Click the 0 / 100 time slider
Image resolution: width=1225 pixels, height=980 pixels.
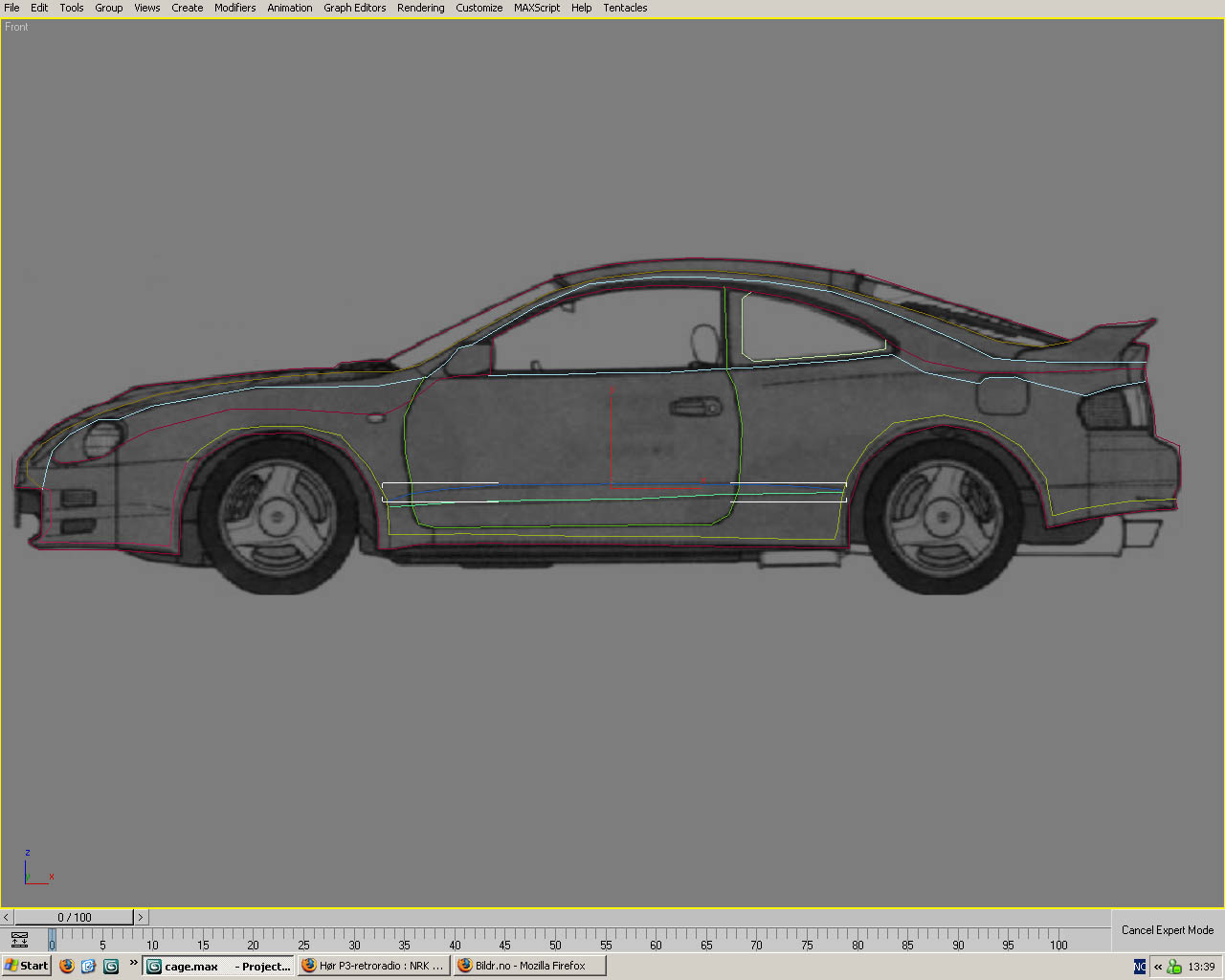[x=75, y=917]
